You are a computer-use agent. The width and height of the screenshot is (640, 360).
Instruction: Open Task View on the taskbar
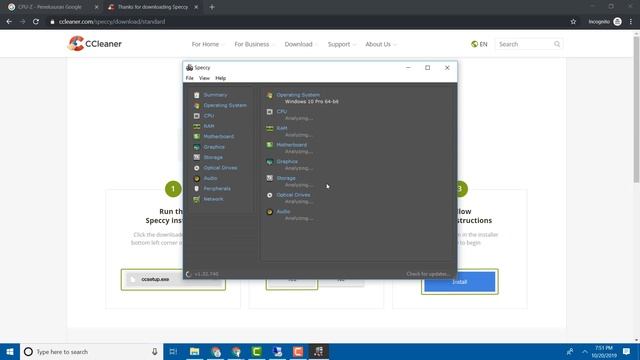(x=173, y=351)
